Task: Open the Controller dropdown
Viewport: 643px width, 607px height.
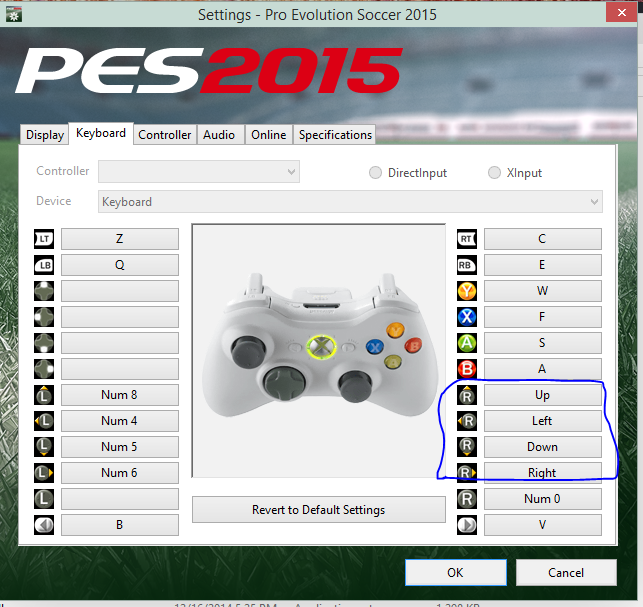Action: [x=199, y=171]
